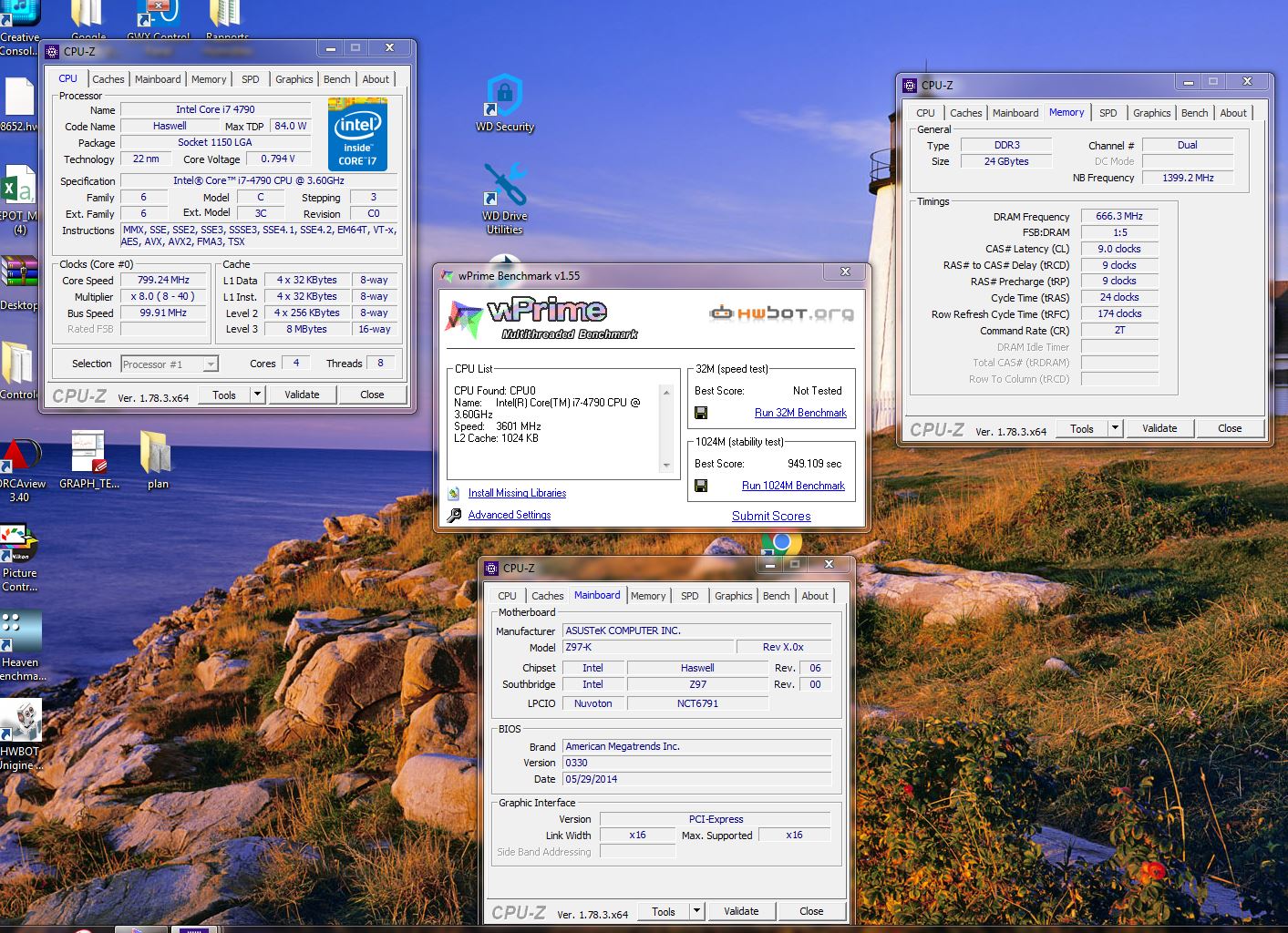
Task: Click the floppy save icon for the 32M score
Action: (701, 413)
